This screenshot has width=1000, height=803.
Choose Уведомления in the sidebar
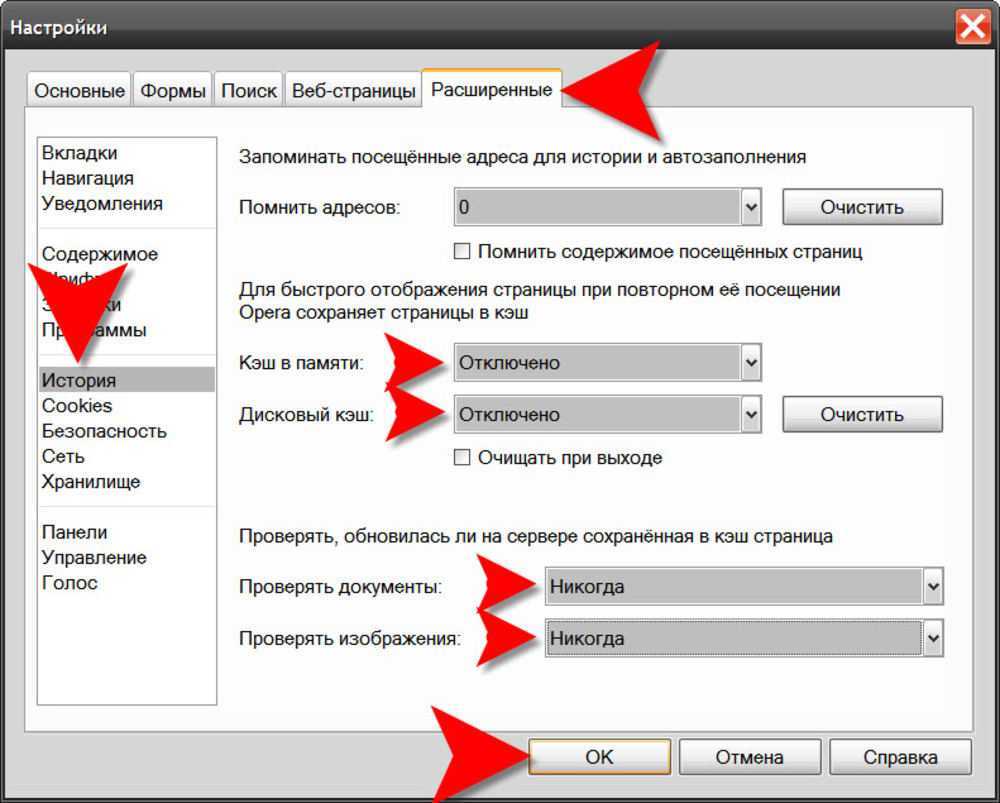click(102, 203)
